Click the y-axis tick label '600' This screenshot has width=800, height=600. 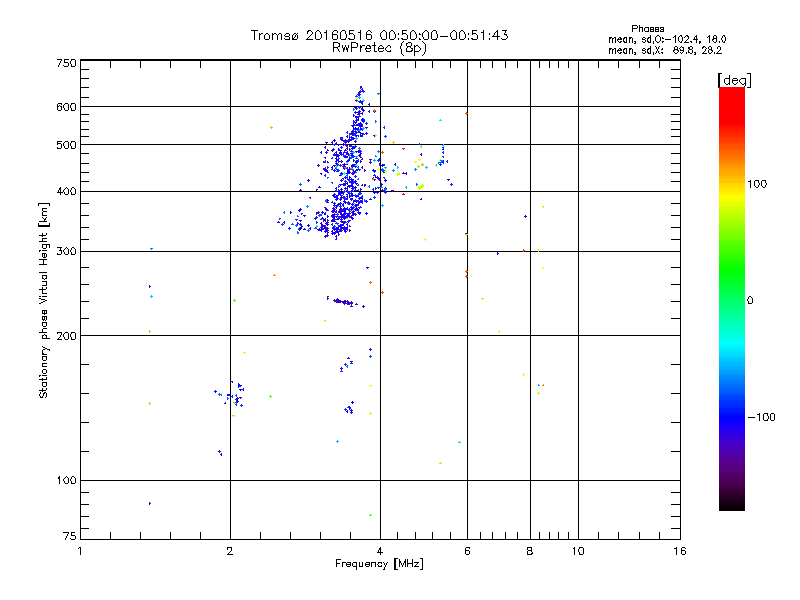pos(66,107)
